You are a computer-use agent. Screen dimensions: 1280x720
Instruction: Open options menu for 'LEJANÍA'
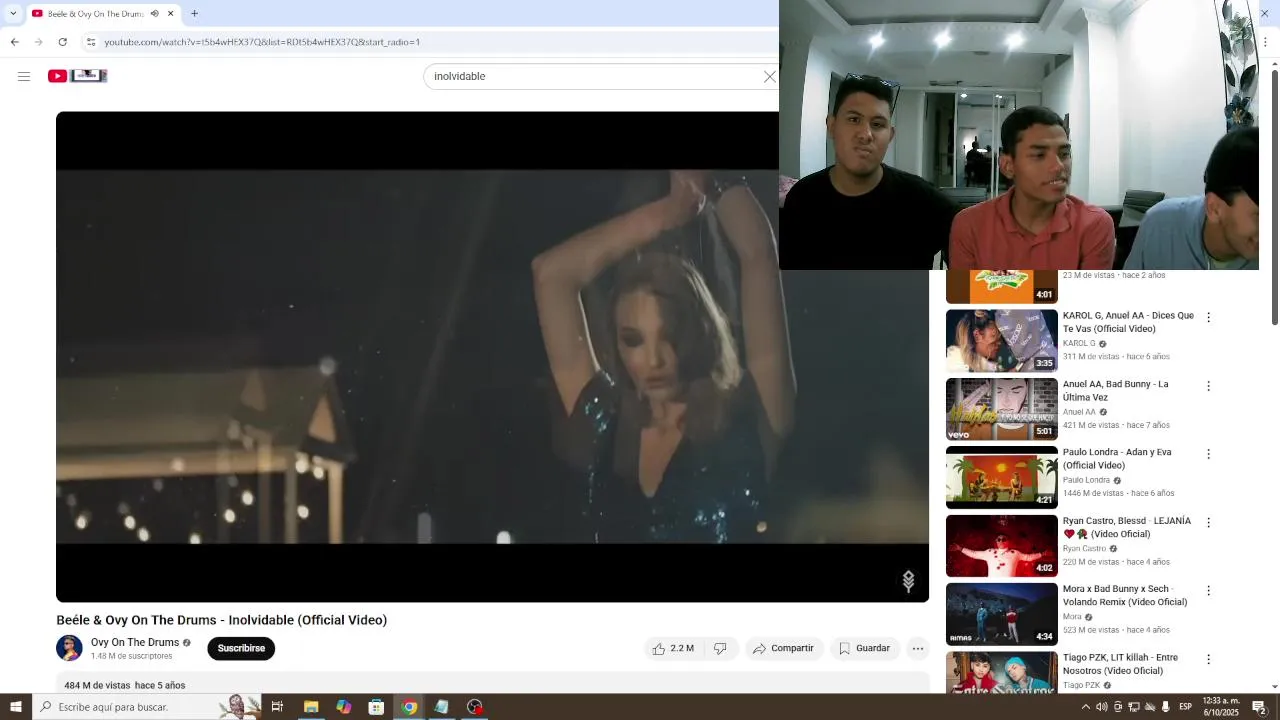pos(1208,523)
